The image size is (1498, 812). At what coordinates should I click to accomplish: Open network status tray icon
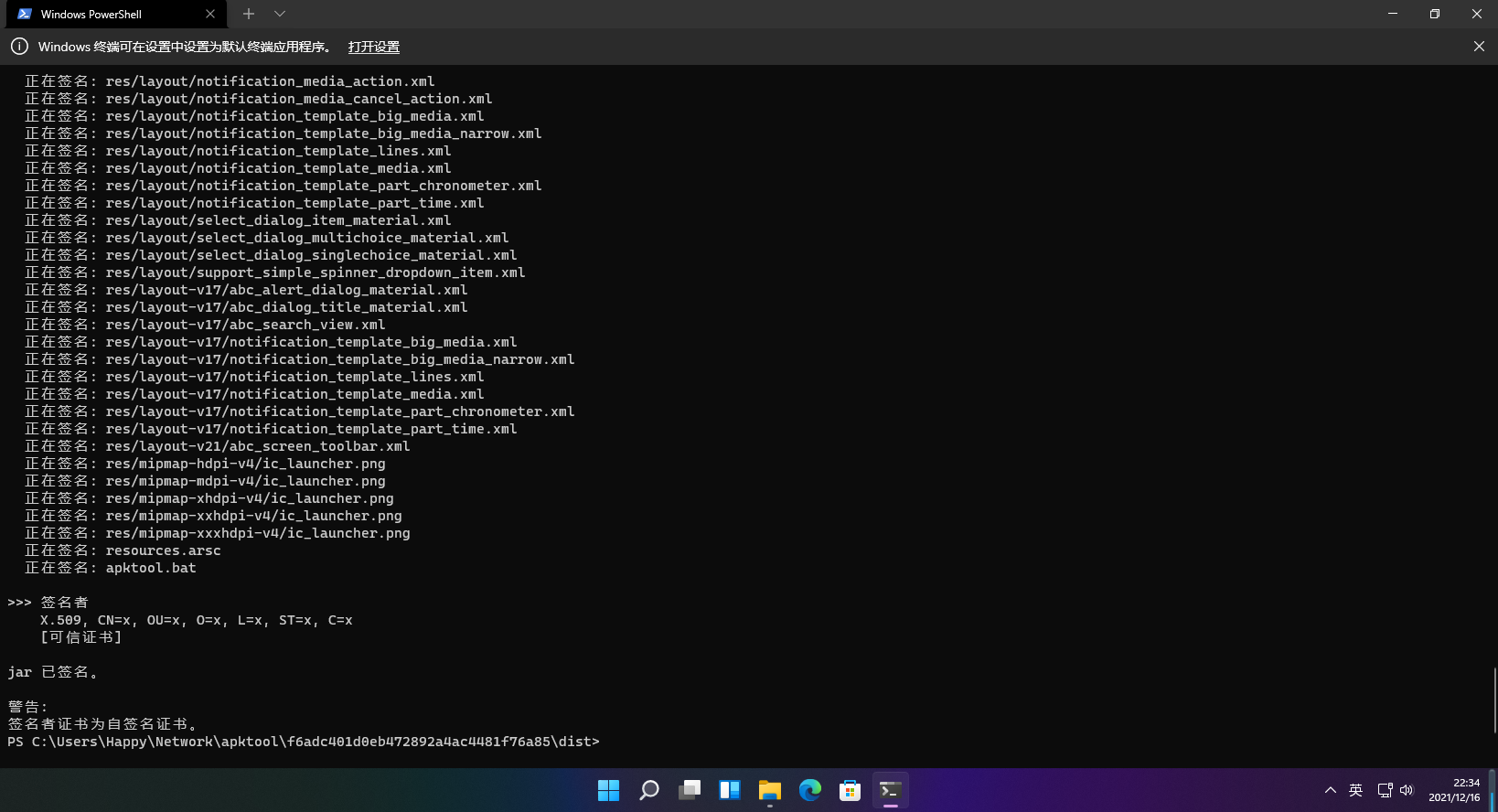click(1385, 790)
